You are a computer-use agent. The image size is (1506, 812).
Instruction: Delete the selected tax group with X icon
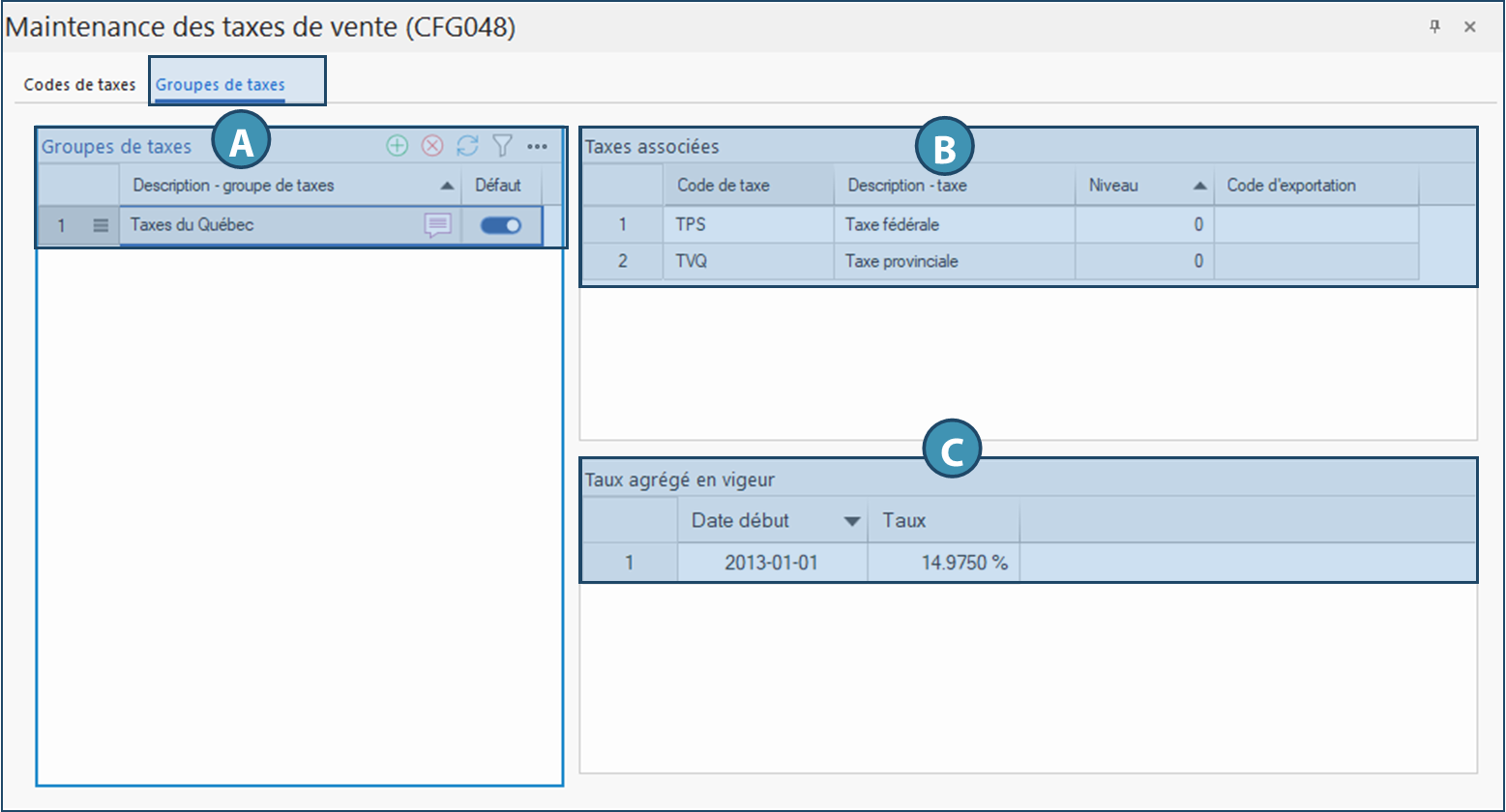(x=432, y=146)
